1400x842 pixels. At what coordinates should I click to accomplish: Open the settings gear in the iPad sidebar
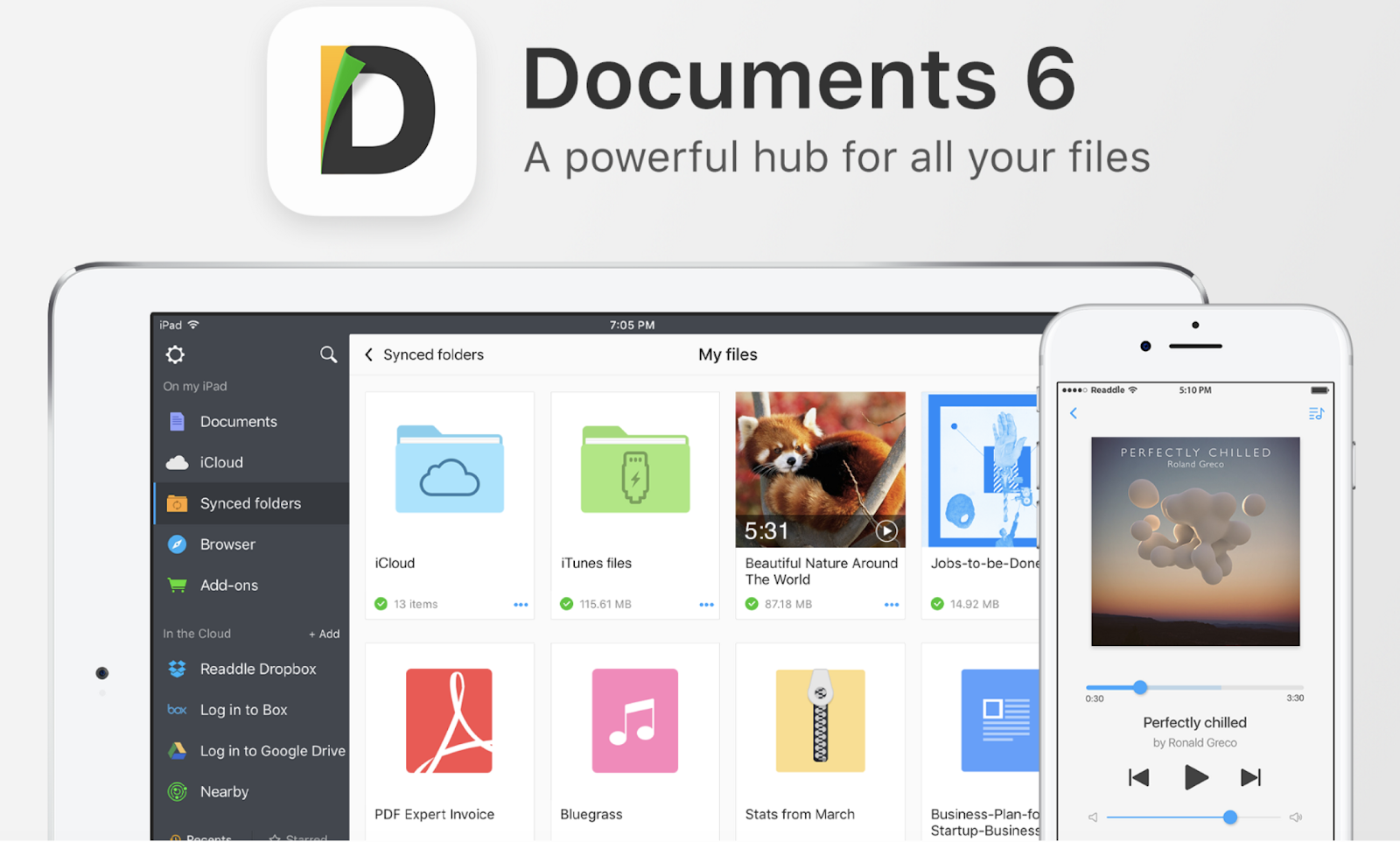pos(175,354)
